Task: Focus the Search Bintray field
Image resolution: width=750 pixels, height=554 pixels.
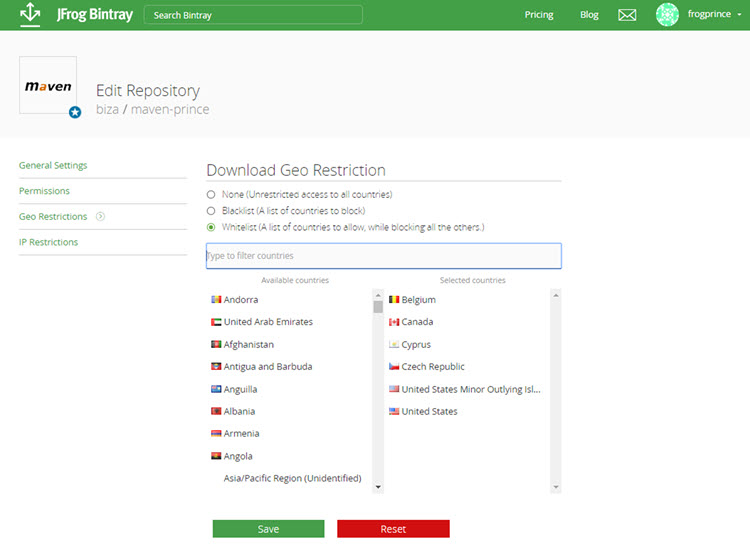Action: 253,15
